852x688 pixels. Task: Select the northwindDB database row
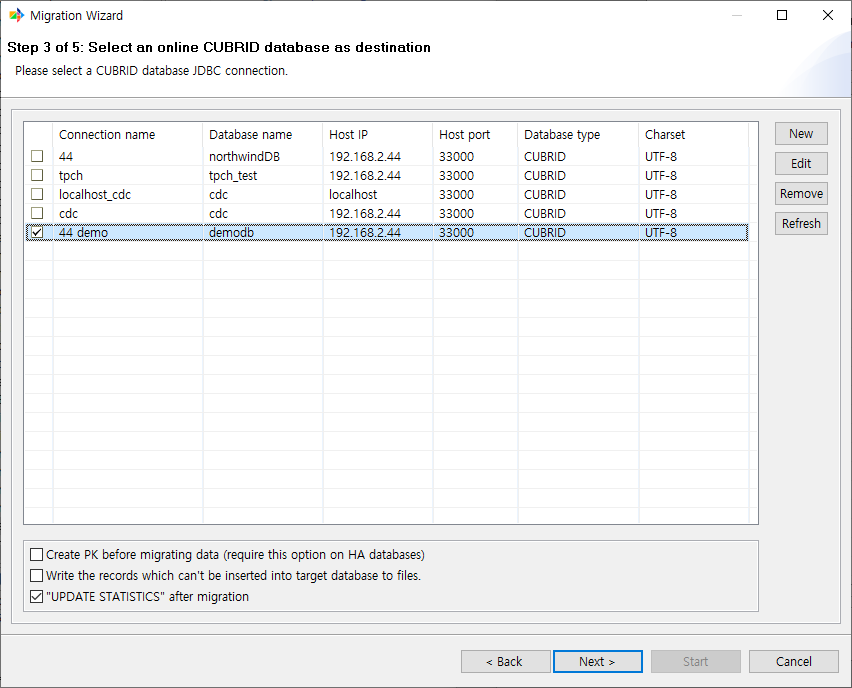coord(244,157)
